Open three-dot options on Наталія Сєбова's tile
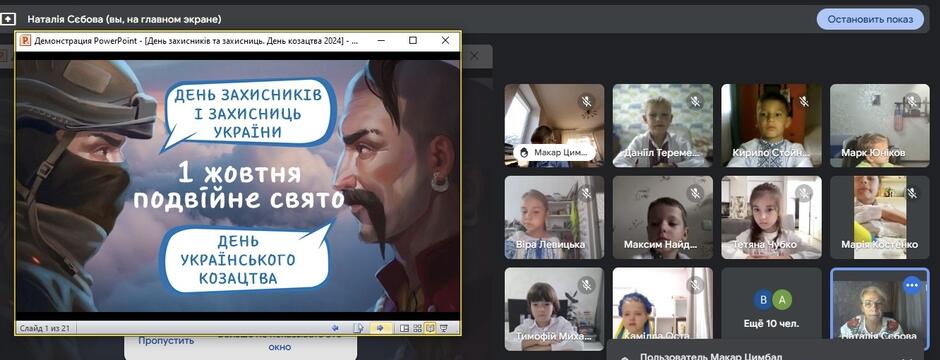The height and width of the screenshot is (360, 940). point(912,285)
